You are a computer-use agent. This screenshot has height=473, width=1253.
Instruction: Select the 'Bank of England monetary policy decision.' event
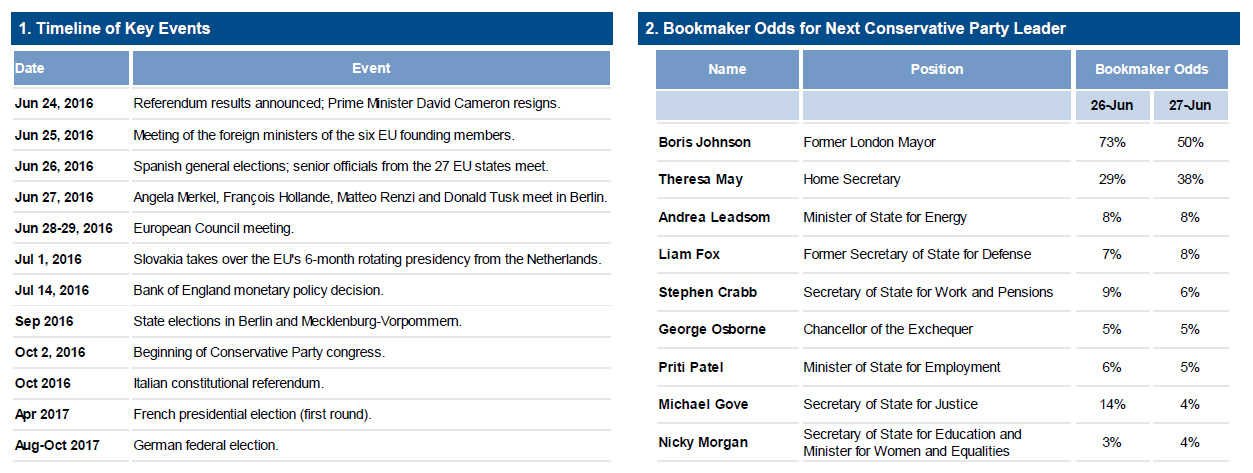(x=258, y=290)
